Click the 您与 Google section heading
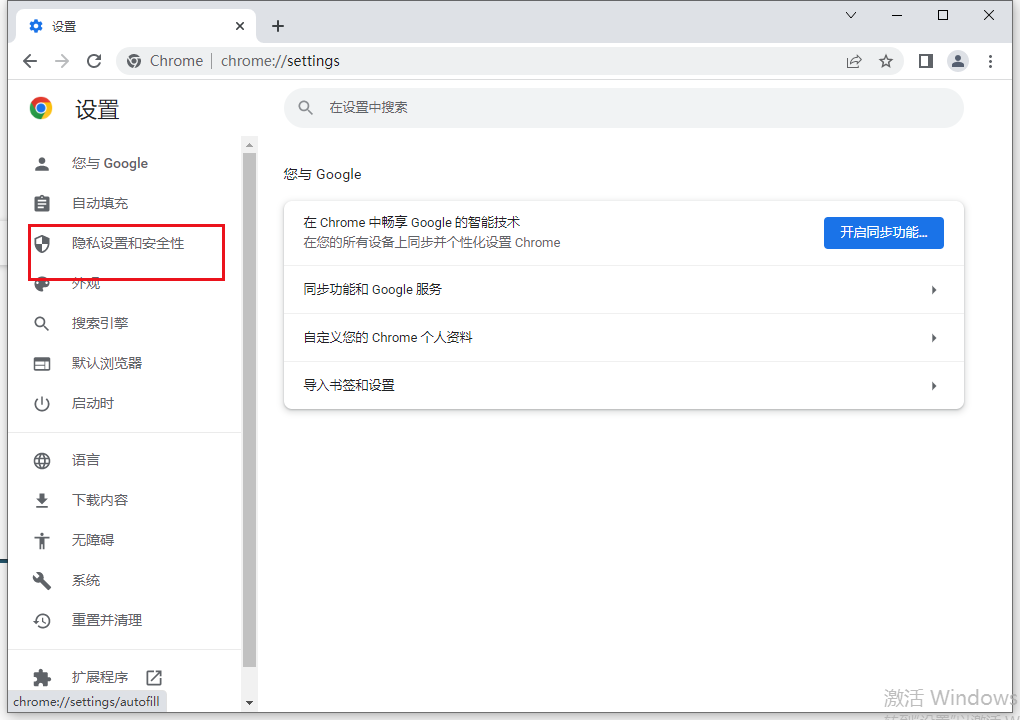Image resolution: width=1020 pixels, height=720 pixels. 322,174
